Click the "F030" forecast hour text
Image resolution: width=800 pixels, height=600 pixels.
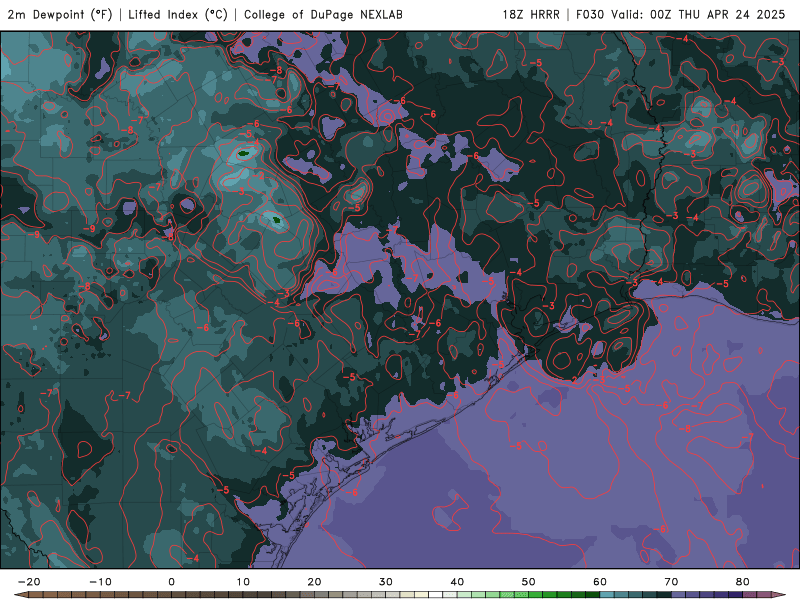pos(590,14)
